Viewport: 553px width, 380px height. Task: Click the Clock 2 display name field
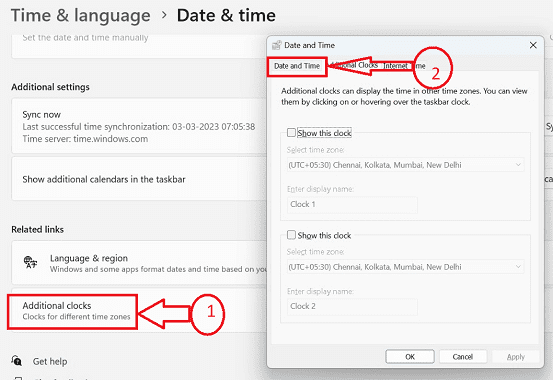(352, 306)
